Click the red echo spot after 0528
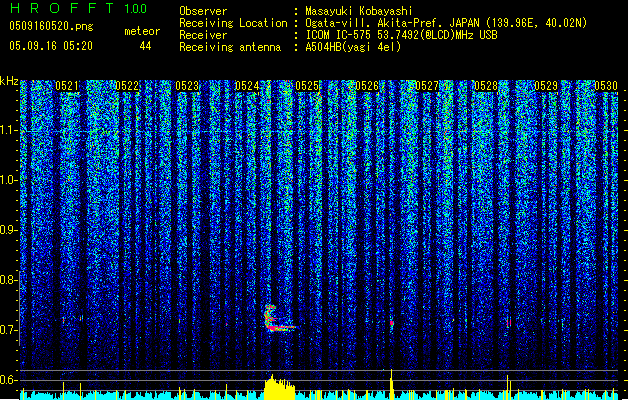The width and height of the screenshot is (629, 400). (509, 323)
